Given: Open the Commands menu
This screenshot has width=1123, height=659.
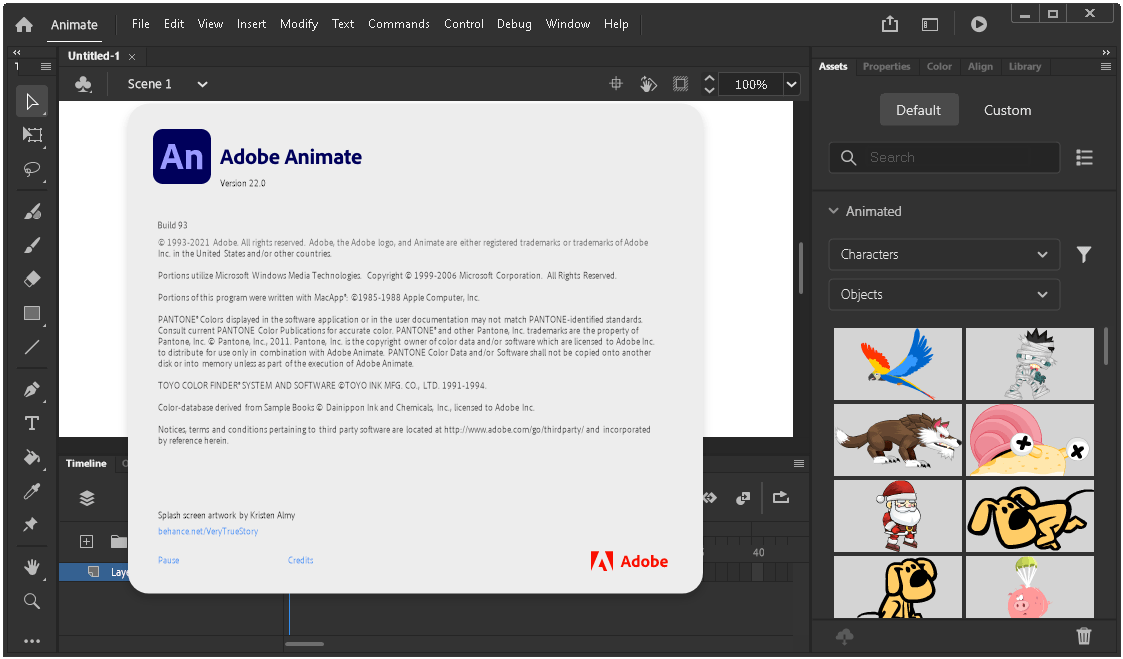Looking at the screenshot, I should point(399,24).
